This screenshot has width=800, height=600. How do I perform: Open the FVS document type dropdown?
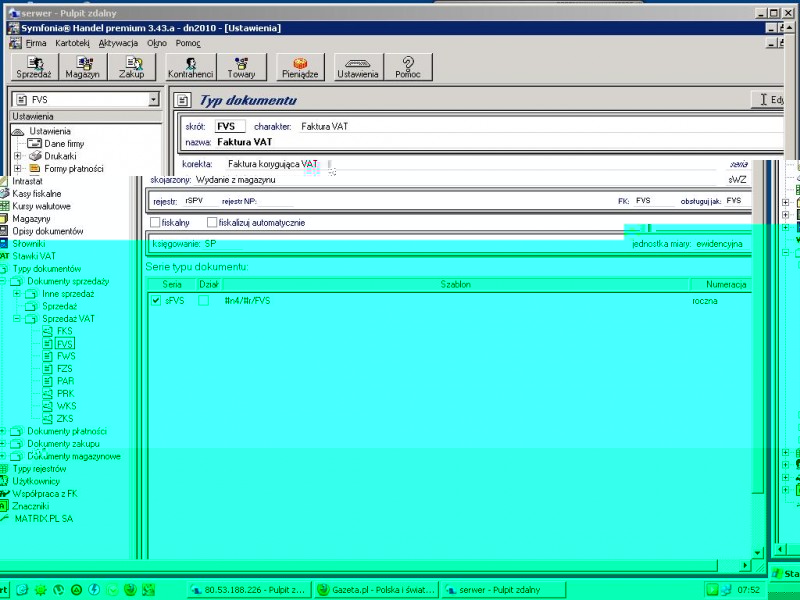[x=154, y=99]
